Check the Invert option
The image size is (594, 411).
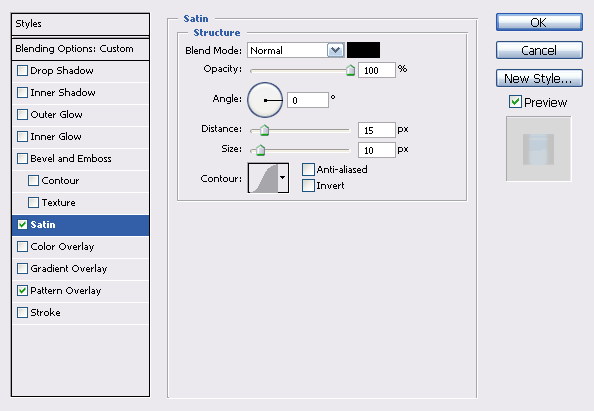click(308, 186)
